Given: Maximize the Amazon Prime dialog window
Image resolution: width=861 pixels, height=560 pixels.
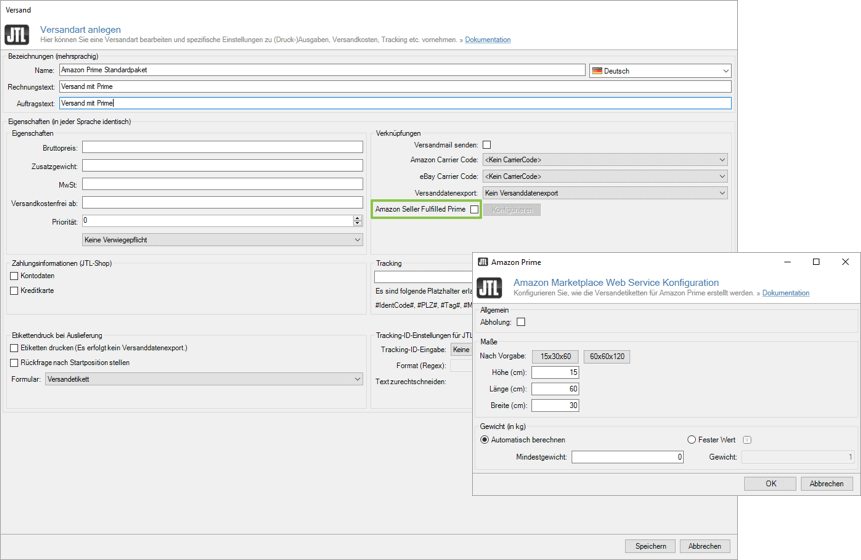Looking at the screenshot, I should pos(816,262).
